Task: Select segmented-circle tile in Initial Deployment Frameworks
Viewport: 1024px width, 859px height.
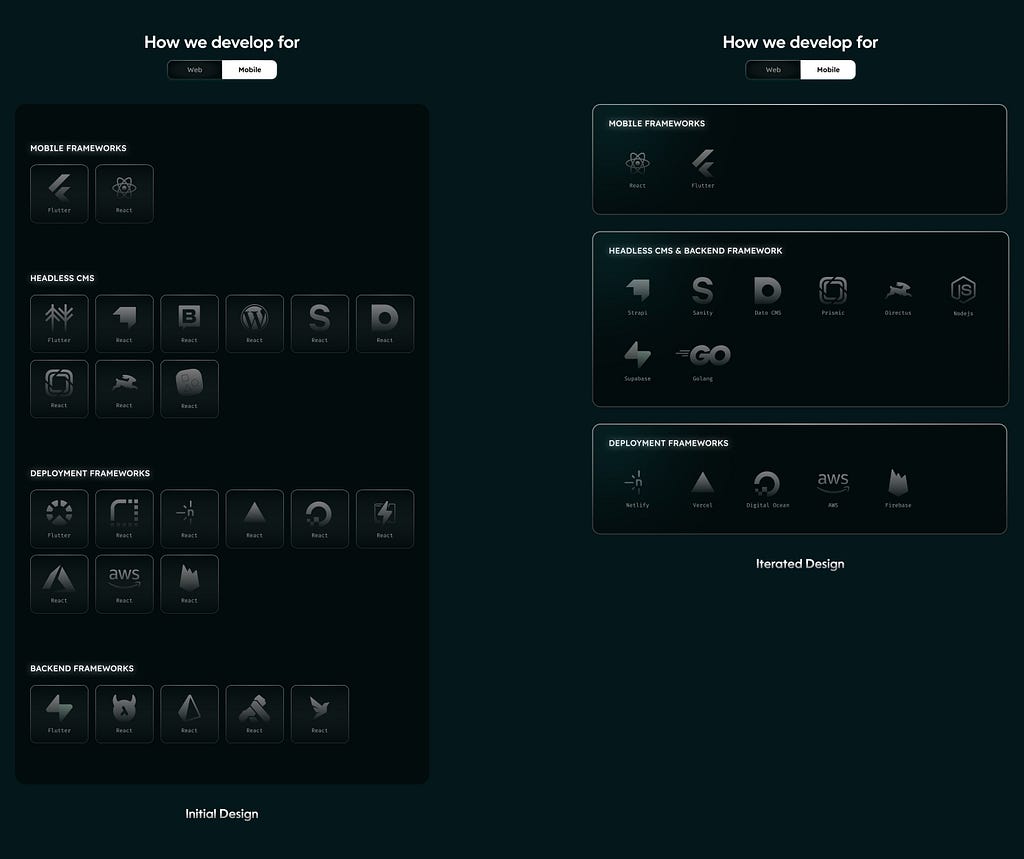Action: point(59,519)
